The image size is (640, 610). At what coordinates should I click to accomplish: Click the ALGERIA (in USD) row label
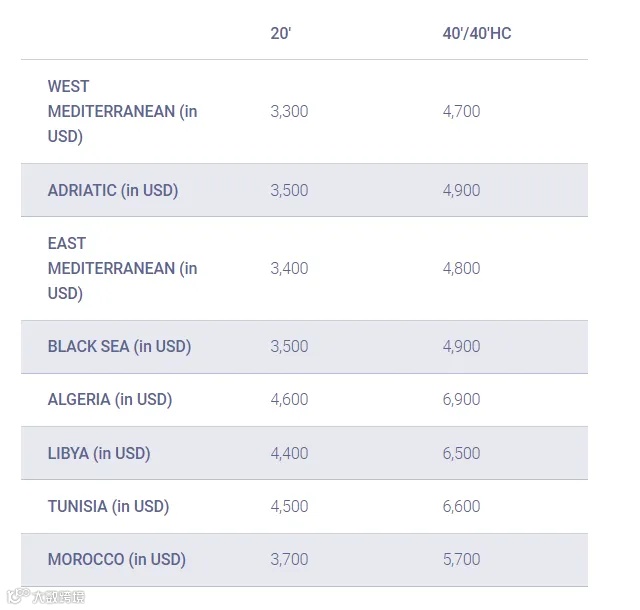110,399
